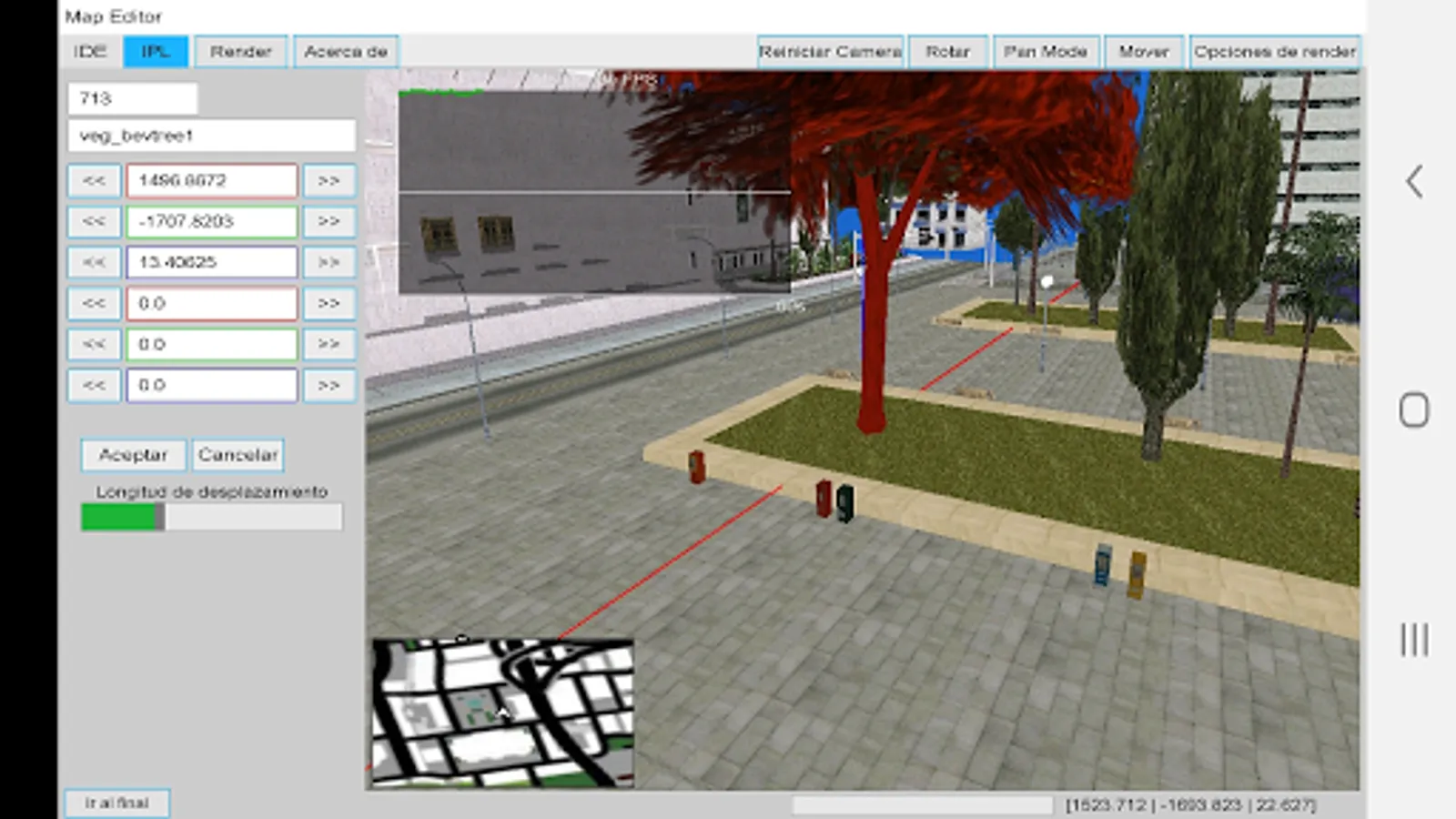
Task: Select the IPL tab
Action: point(156,52)
